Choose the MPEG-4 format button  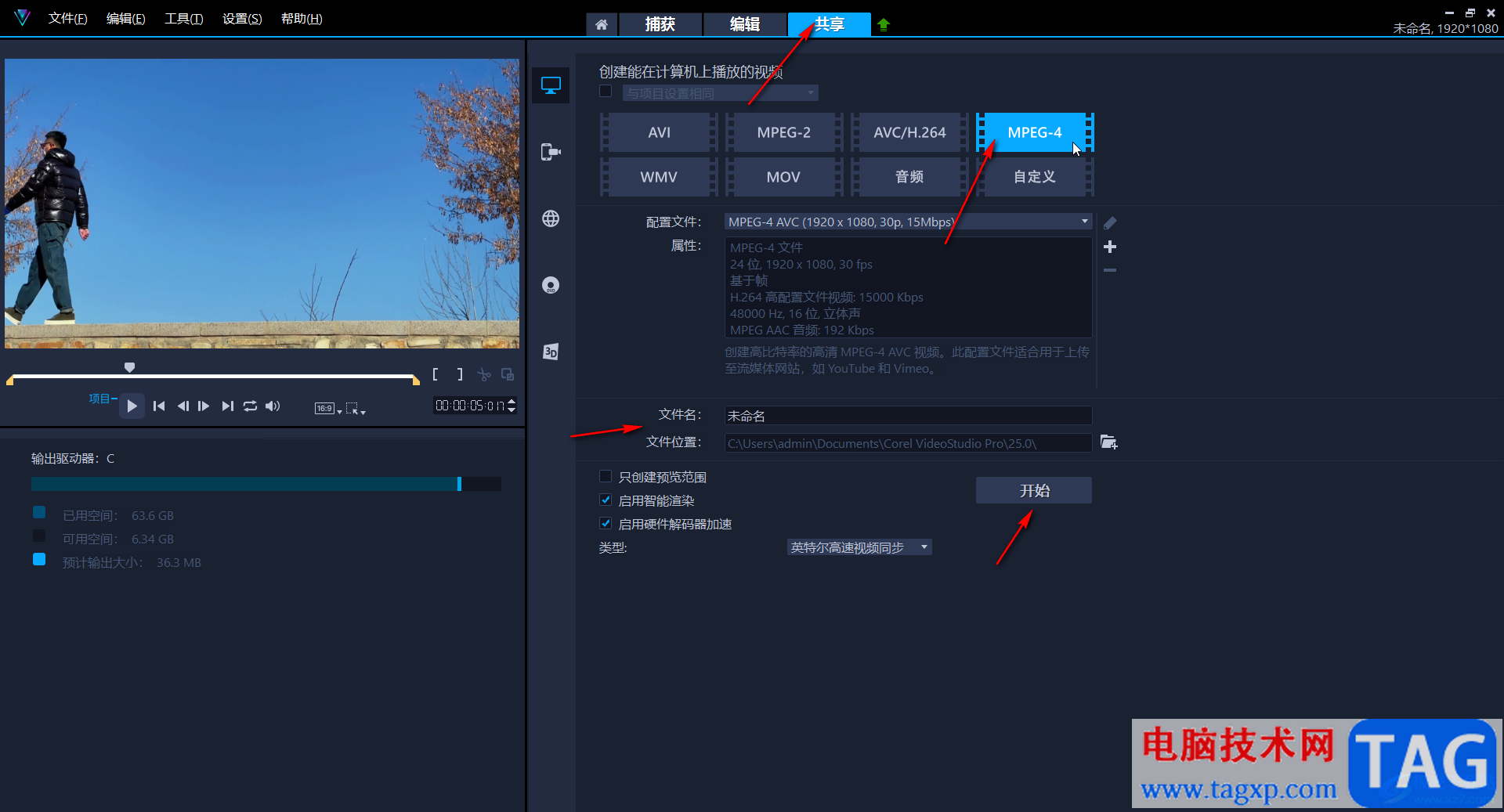pyautogui.click(x=1035, y=132)
